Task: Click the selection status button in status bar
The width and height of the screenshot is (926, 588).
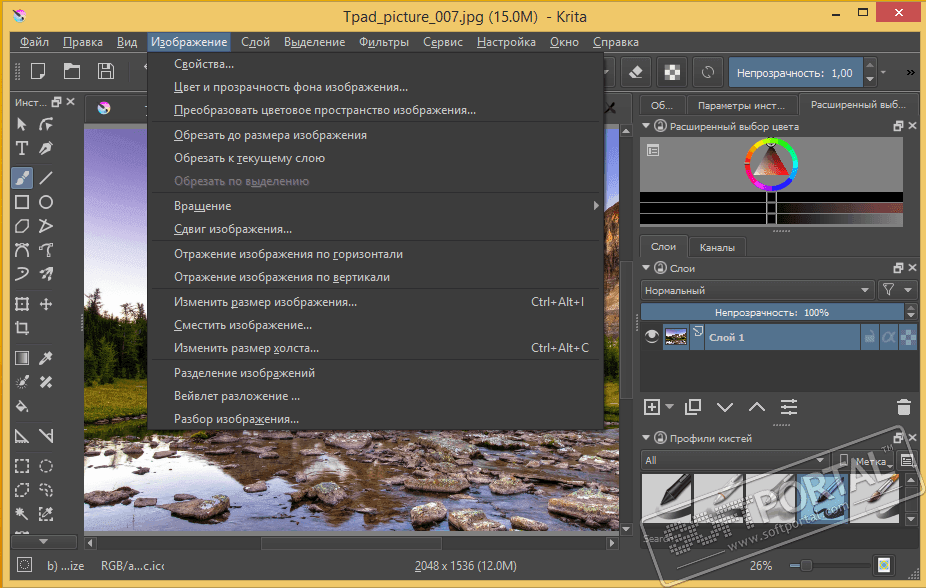Action: [24, 565]
